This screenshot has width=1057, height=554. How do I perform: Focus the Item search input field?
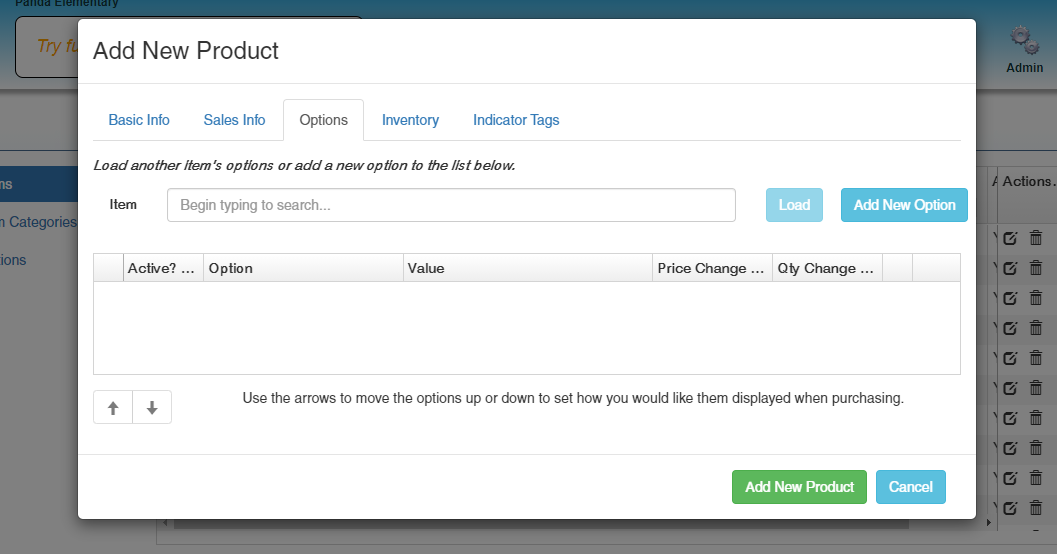[451, 205]
